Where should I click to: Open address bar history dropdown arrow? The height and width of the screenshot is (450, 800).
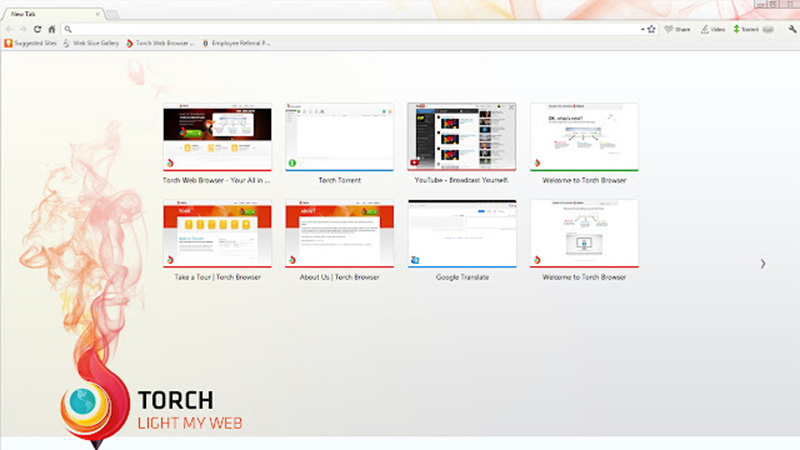[642, 30]
